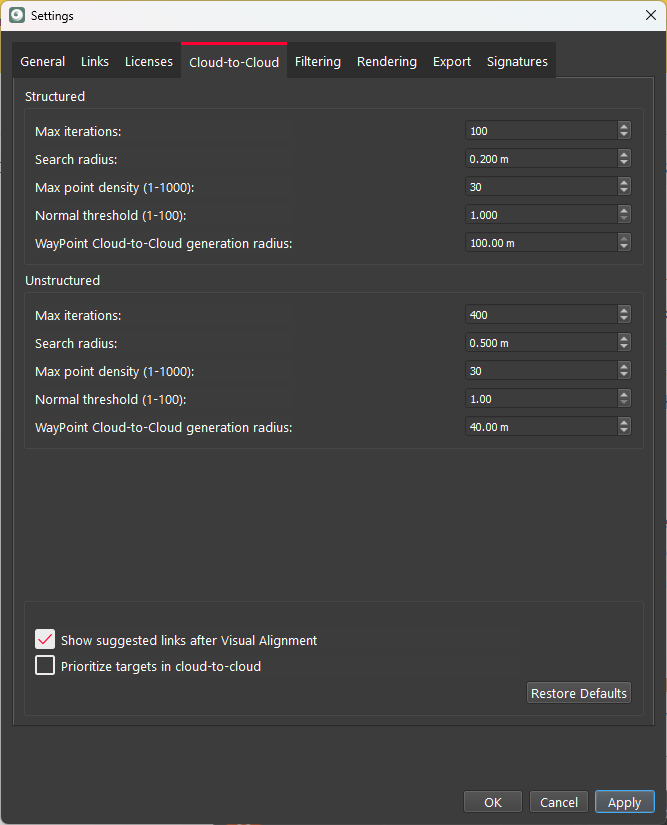Screen dimensions: 667x825
Task: Click the Settings app icon in title bar
Action: [x=16, y=15]
